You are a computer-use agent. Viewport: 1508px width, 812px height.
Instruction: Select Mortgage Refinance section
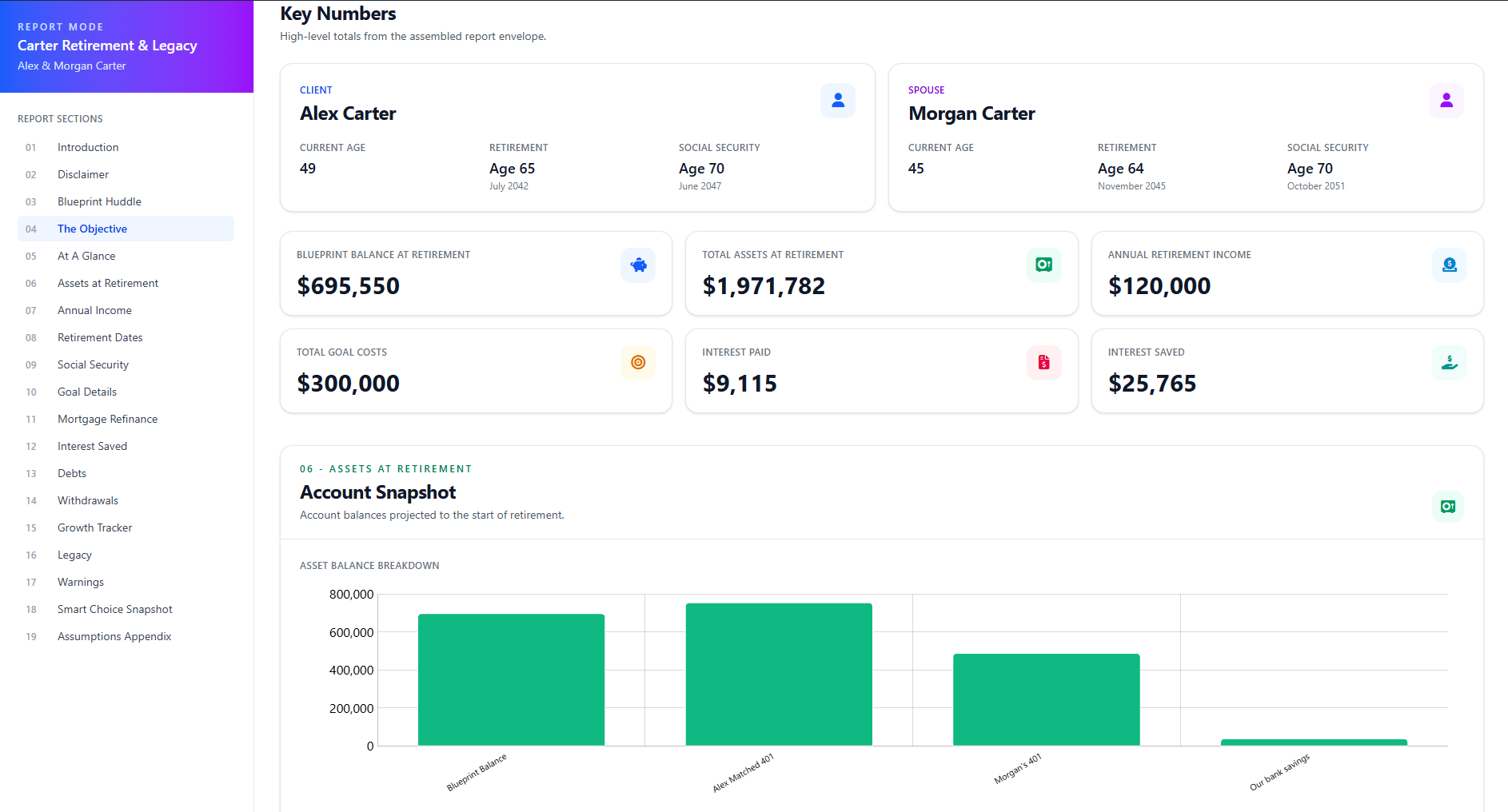(x=126, y=419)
